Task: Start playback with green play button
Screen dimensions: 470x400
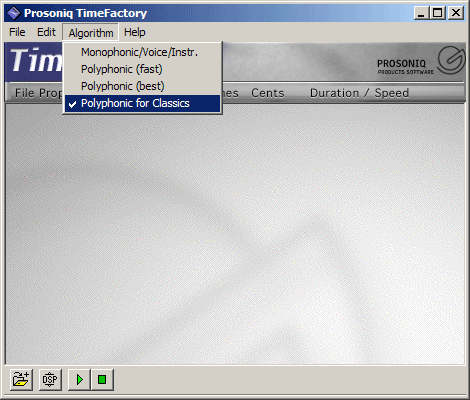Action: click(x=79, y=380)
